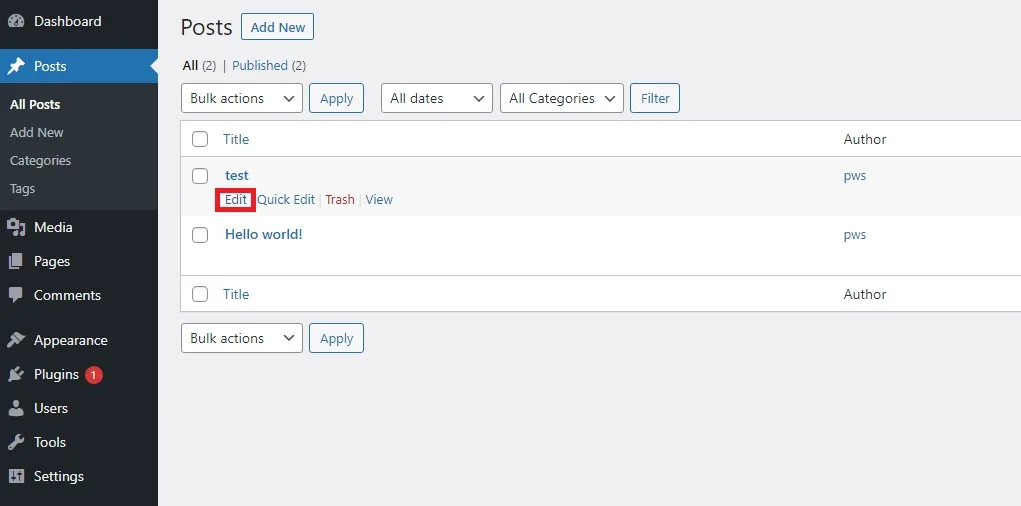Open the top Bulk actions dropdown
Screen dimensions: 1021x506
pyautogui.click(x=242, y=98)
